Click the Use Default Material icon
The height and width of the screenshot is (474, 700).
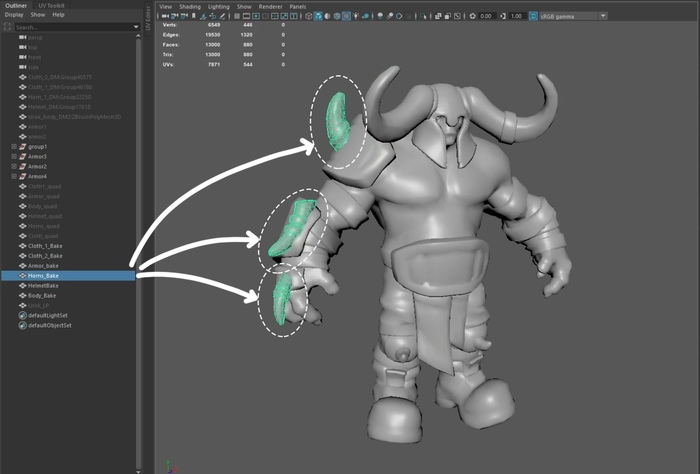click(327, 16)
